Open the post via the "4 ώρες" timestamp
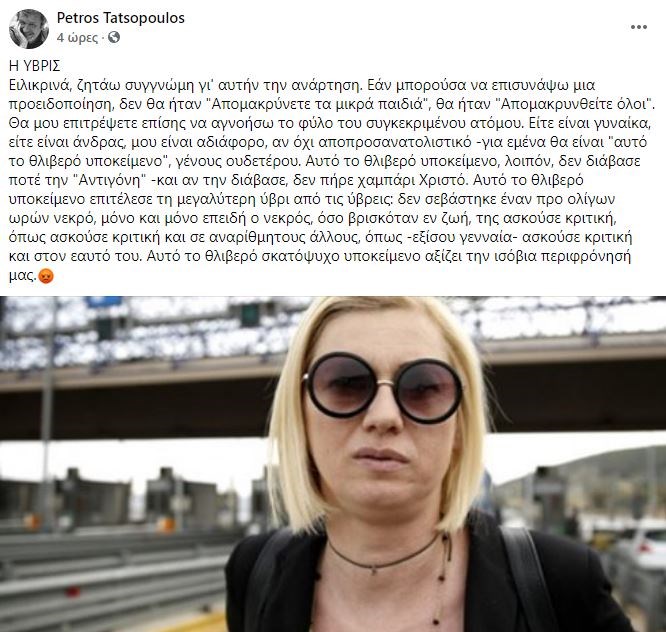Viewport: 666px width, 632px height. [x=77, y=38]
